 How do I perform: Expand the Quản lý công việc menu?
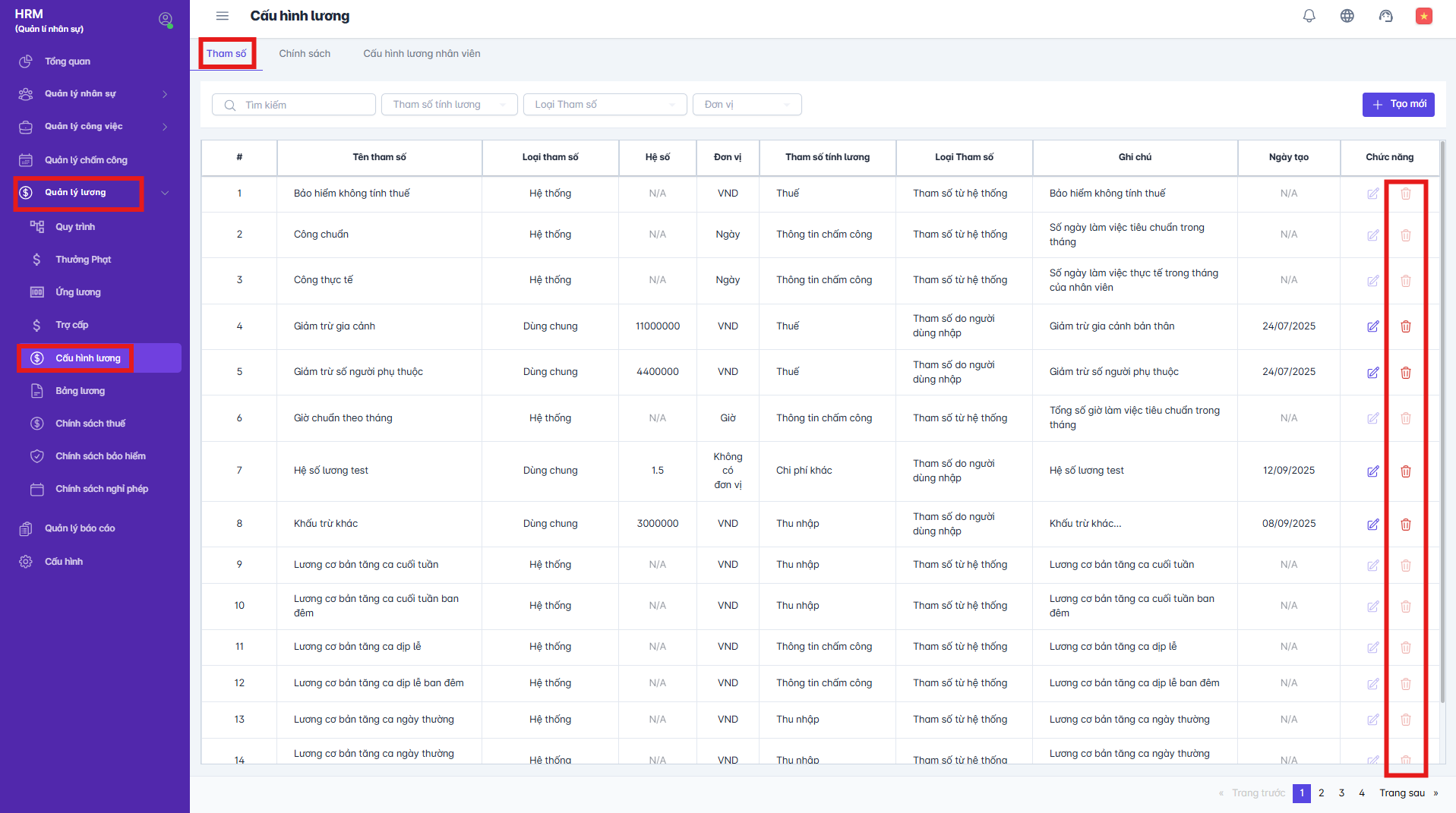click(x=94, y=127)
